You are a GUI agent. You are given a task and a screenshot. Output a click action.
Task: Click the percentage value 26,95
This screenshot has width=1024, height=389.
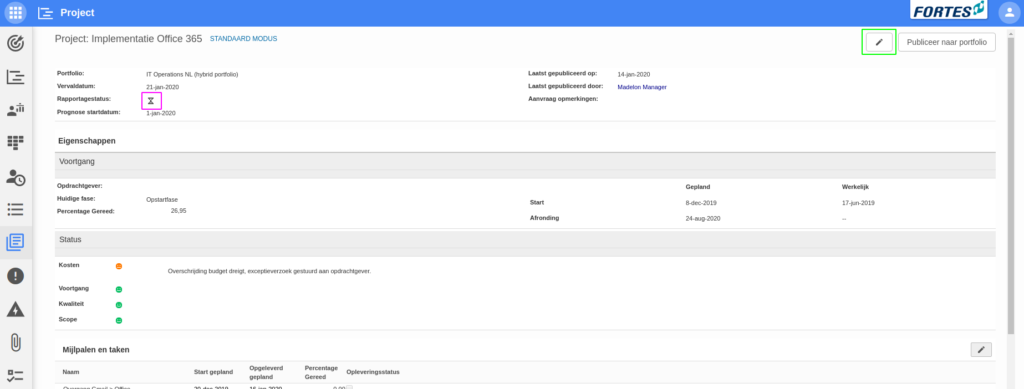click(178, 211)
